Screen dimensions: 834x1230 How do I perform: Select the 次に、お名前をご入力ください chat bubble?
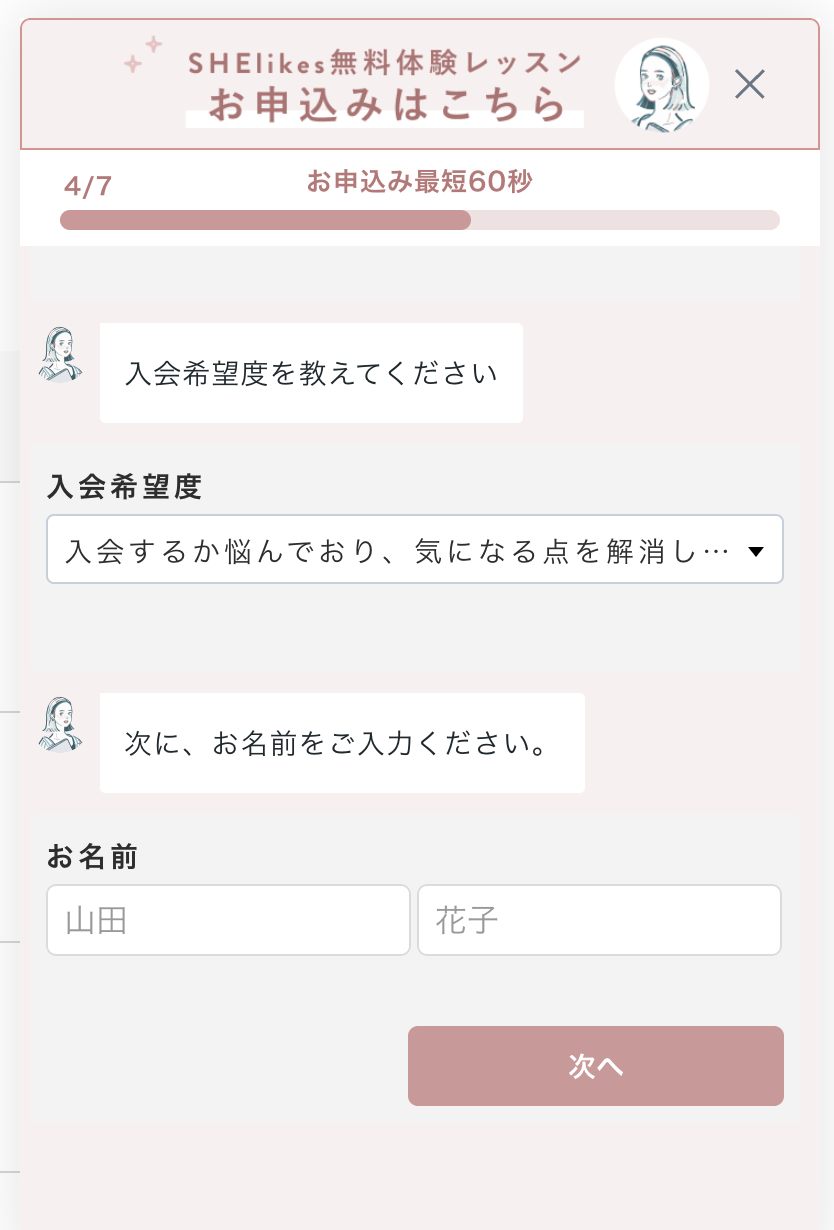click(342, 743)
